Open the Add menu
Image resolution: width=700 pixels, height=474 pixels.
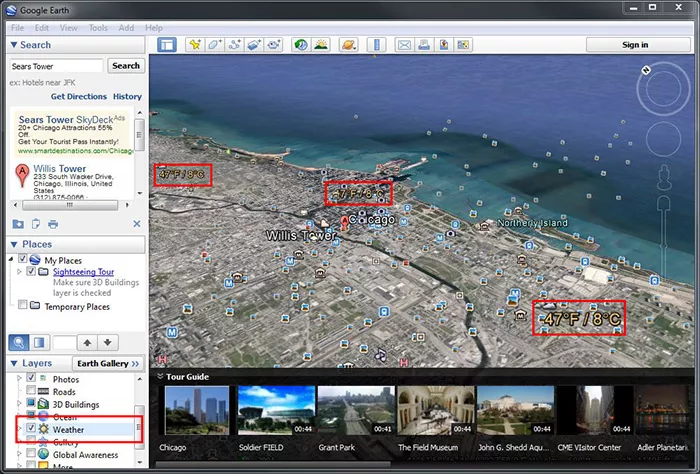point(126,28)
